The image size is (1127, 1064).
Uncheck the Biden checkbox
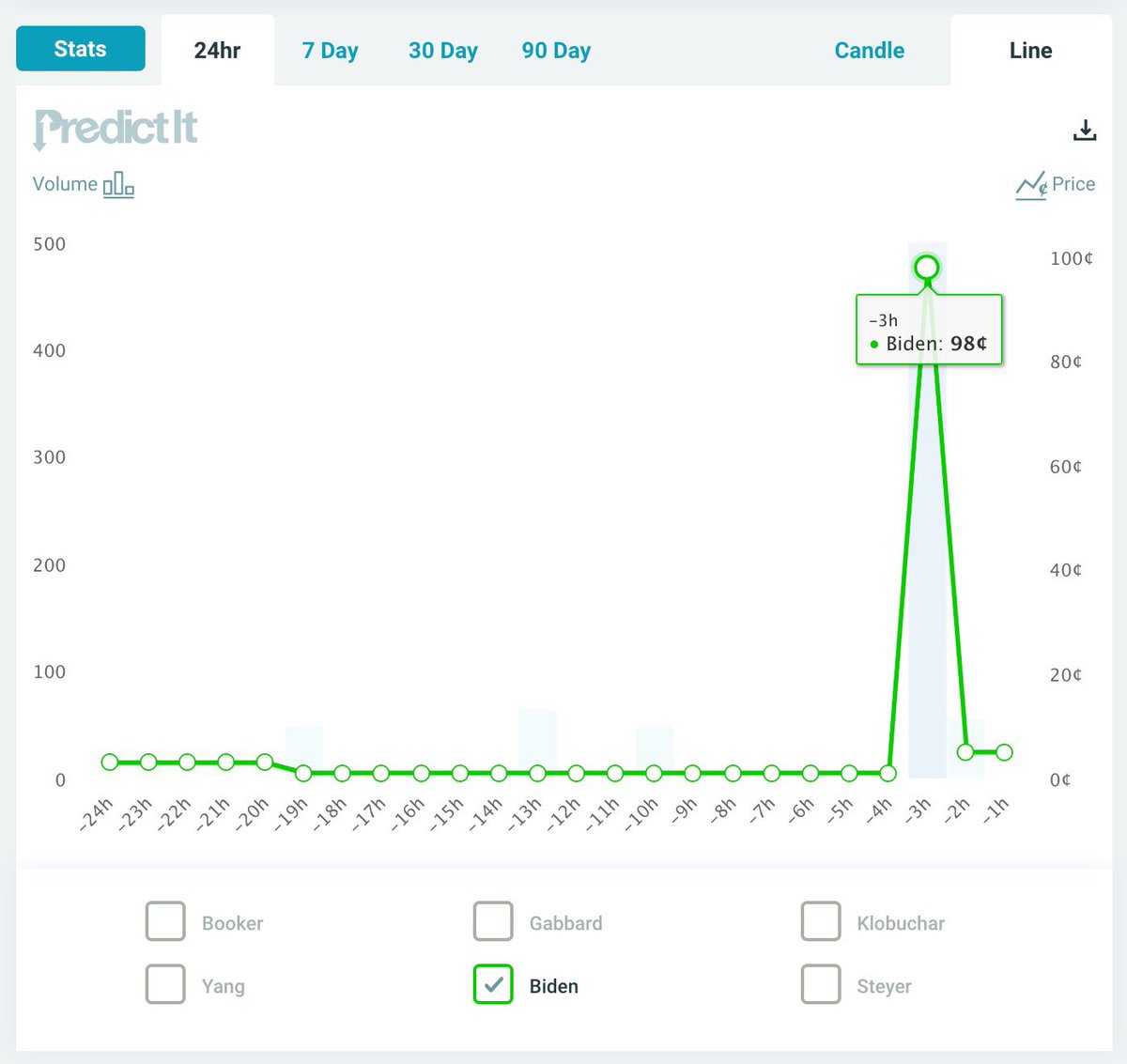point(493,984)
